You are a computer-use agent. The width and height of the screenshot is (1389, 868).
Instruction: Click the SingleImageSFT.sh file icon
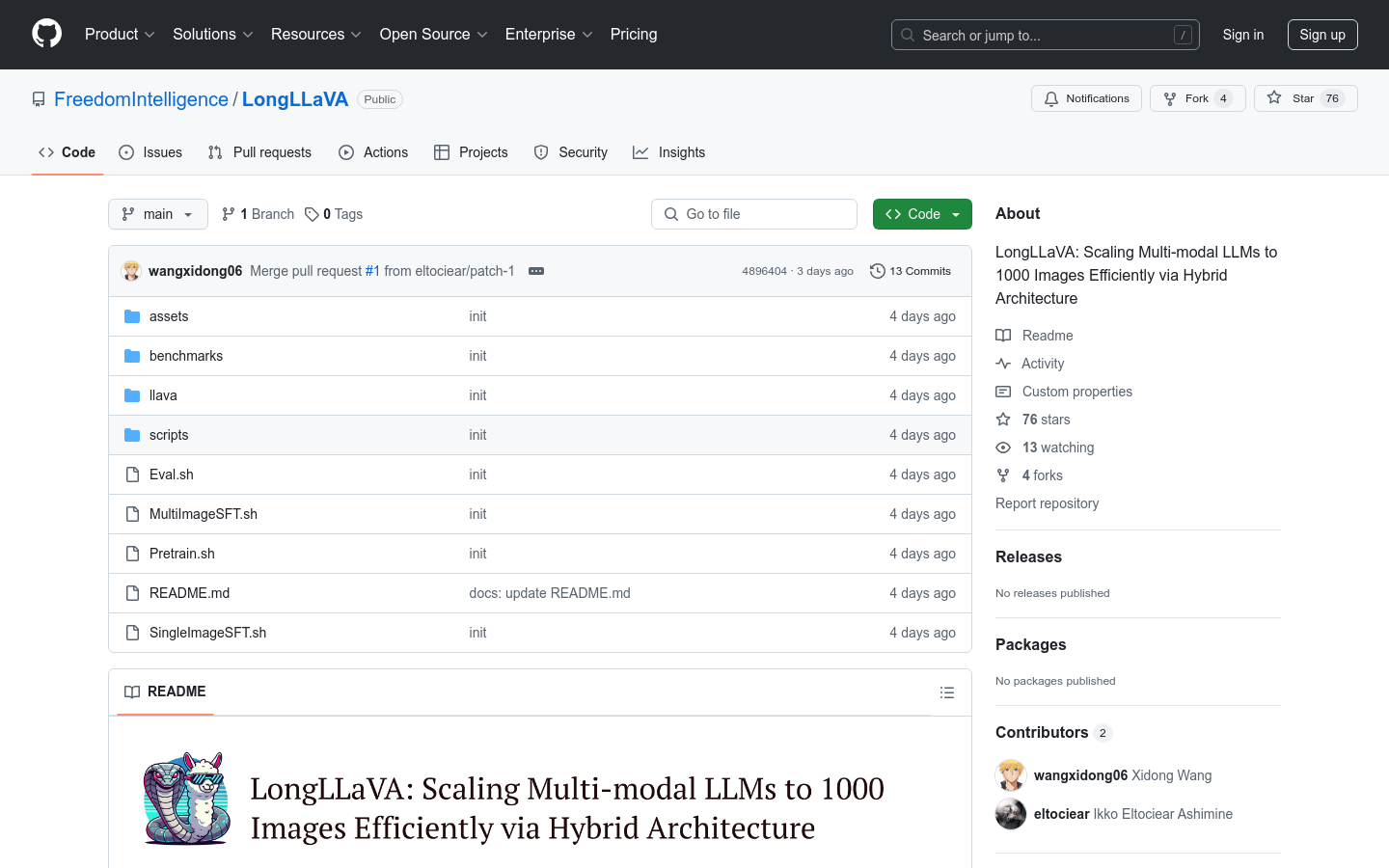(x=132, y=633)
